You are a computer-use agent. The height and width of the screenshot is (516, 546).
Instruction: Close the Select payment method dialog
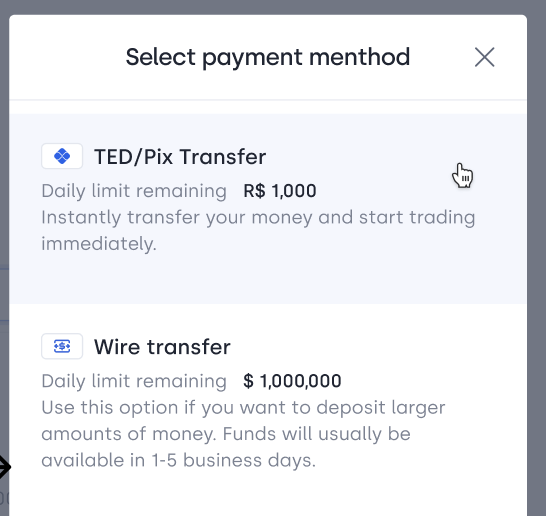[484, 57]
